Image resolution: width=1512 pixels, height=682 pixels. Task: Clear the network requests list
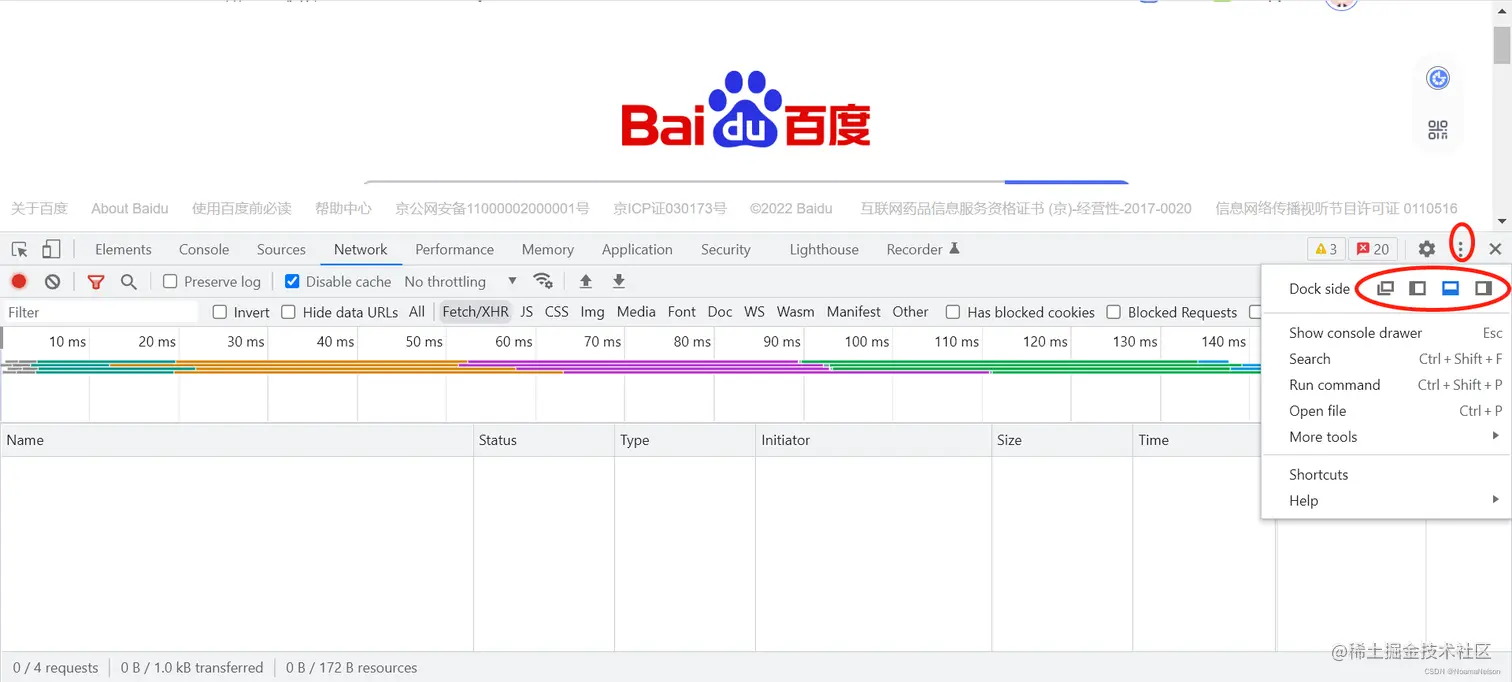click(54, 281)
